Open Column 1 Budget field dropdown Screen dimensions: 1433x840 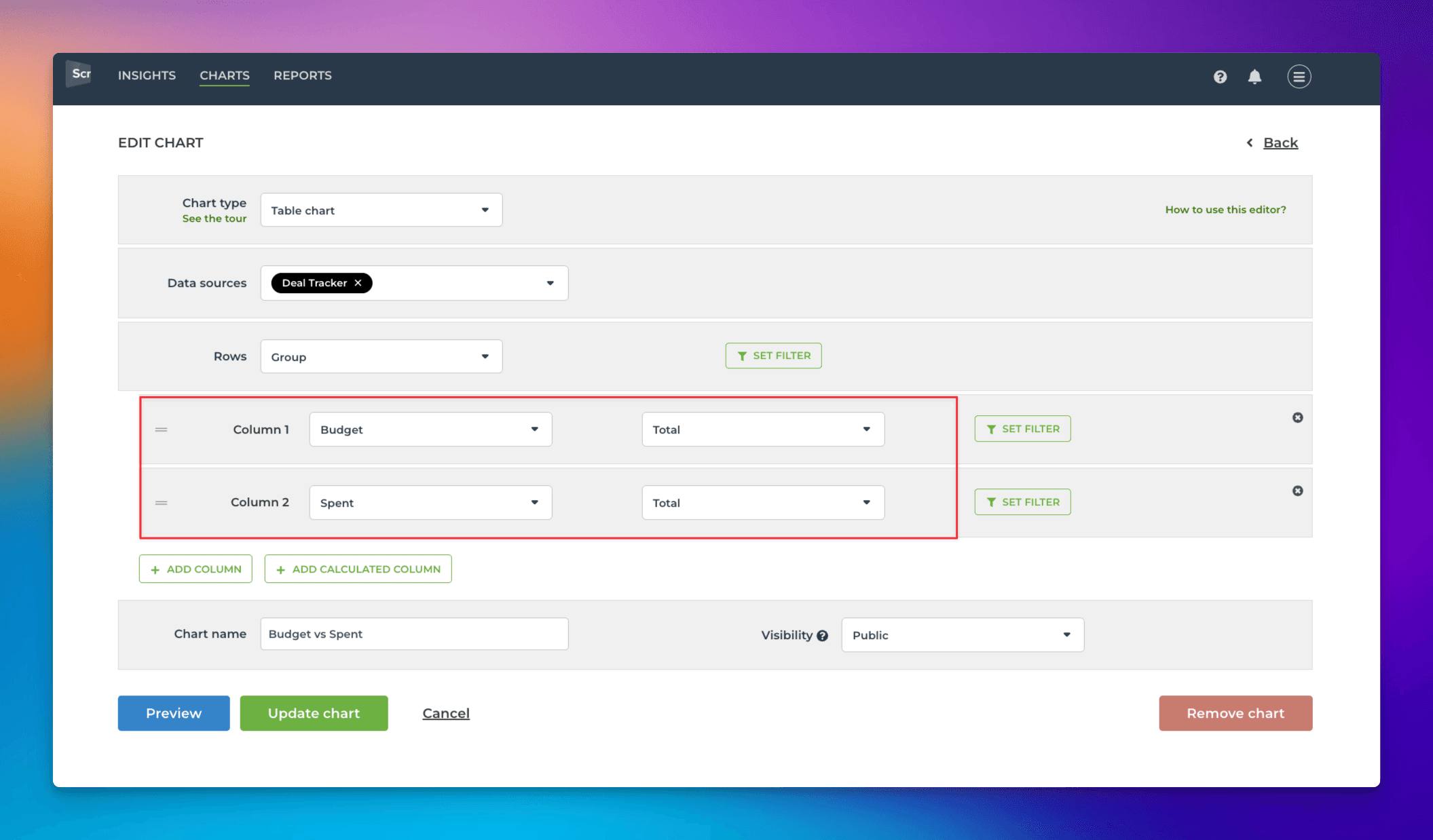click(x=430, y=429)
